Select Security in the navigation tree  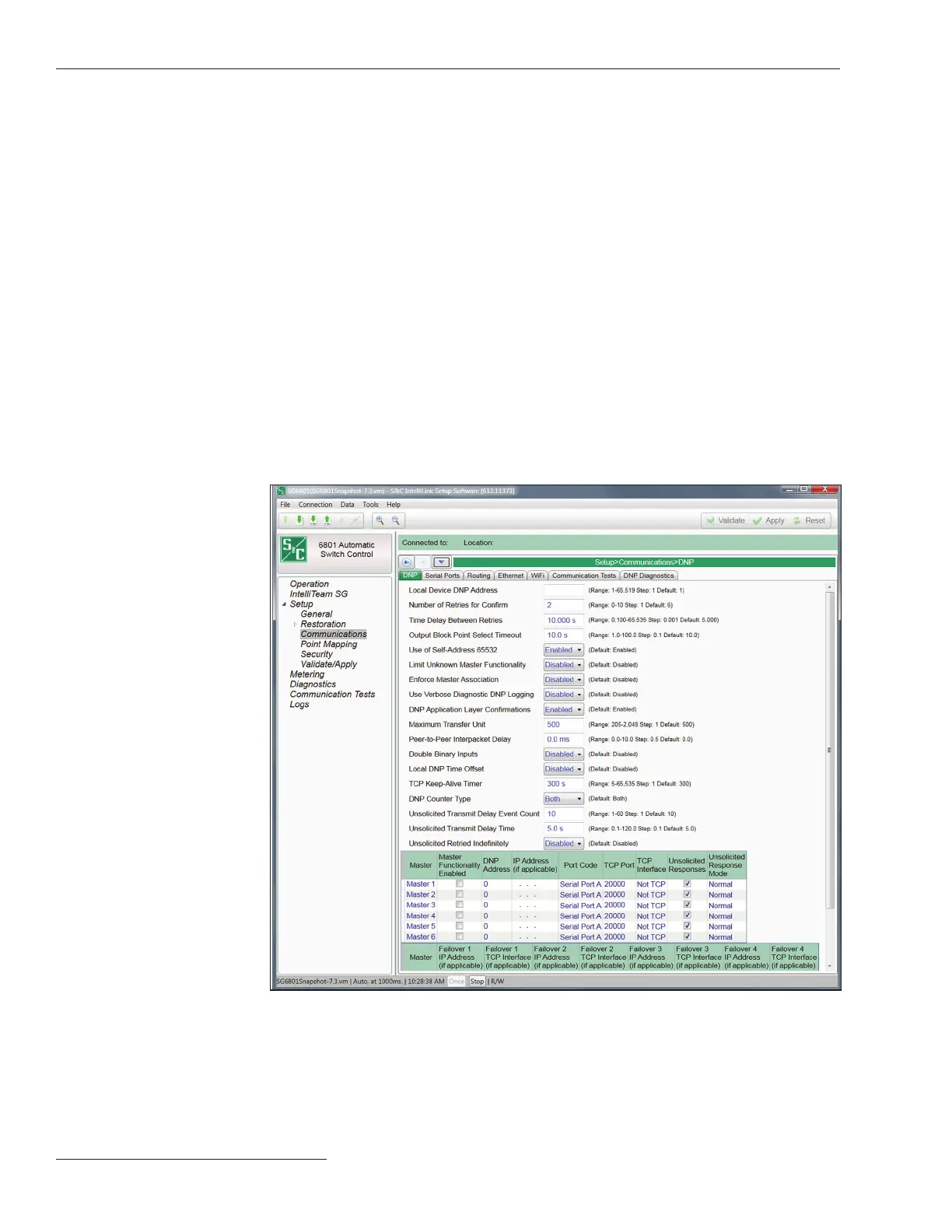317,655
